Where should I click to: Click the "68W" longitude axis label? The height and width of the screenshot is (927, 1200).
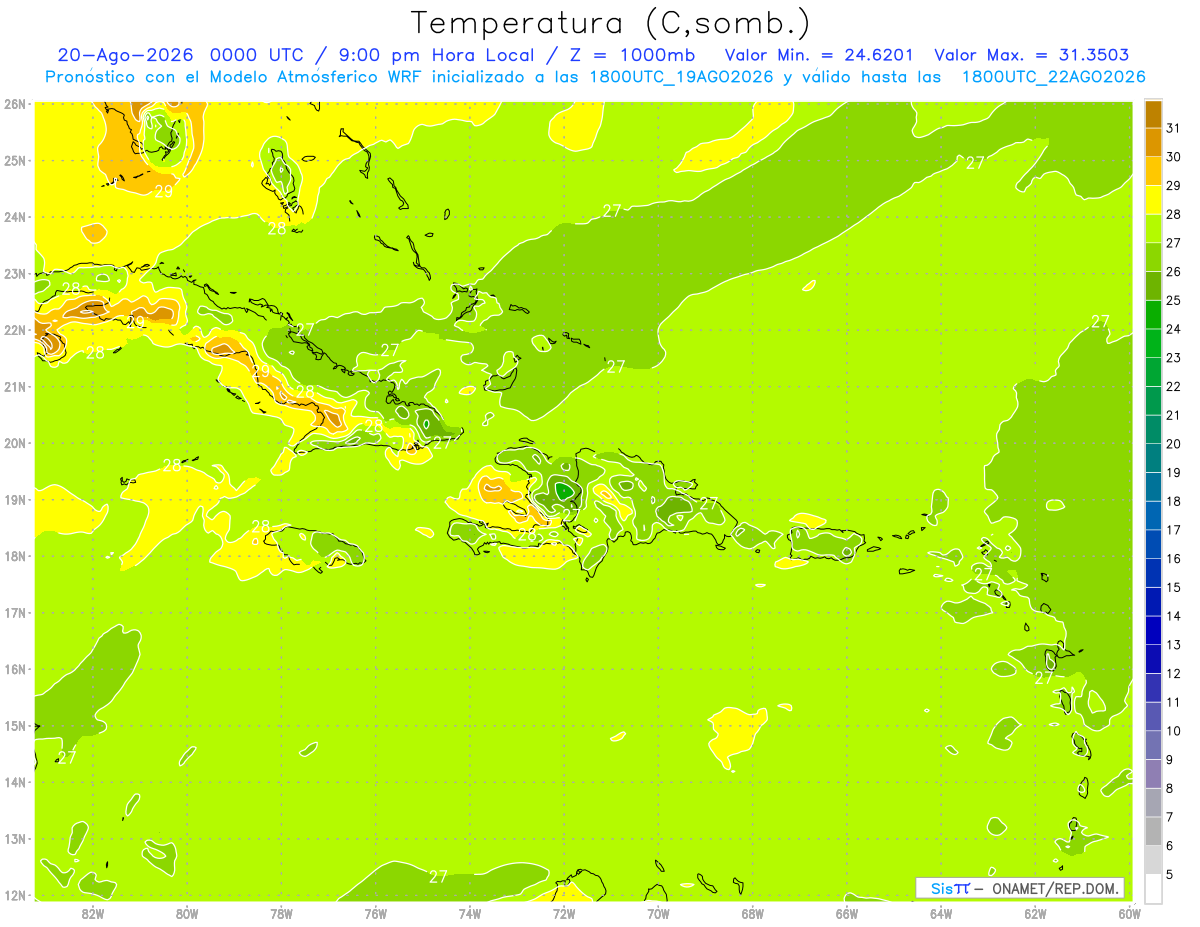click(753, 913)
